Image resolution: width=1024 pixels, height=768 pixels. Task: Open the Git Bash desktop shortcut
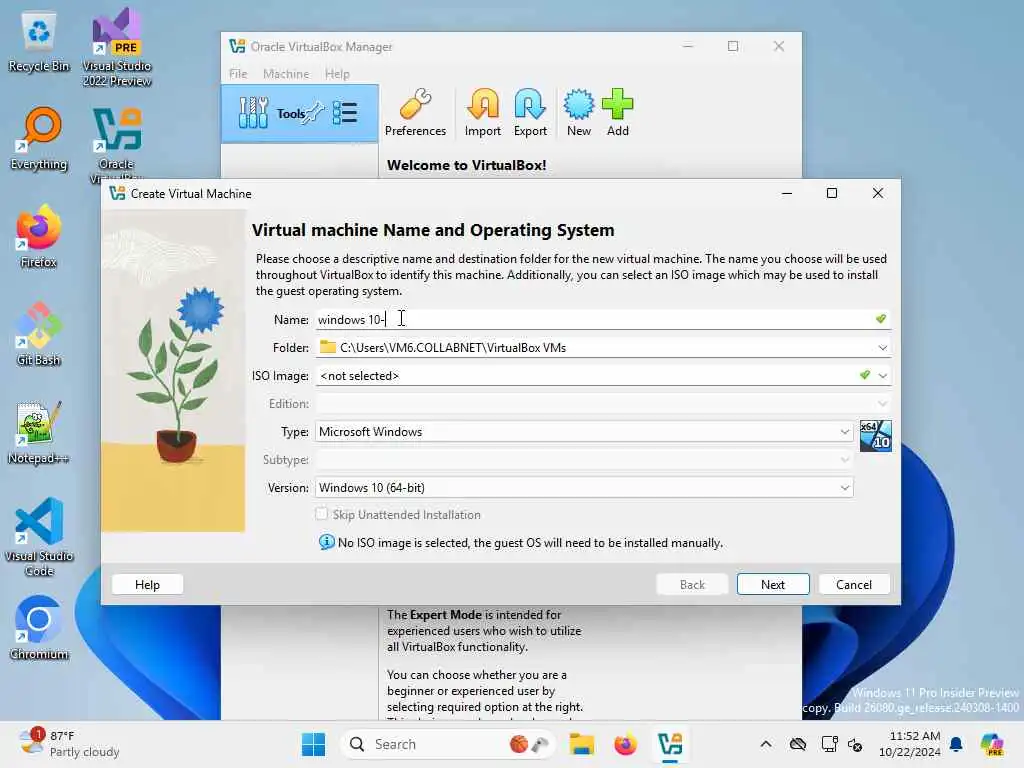click(x=39, y=334)
